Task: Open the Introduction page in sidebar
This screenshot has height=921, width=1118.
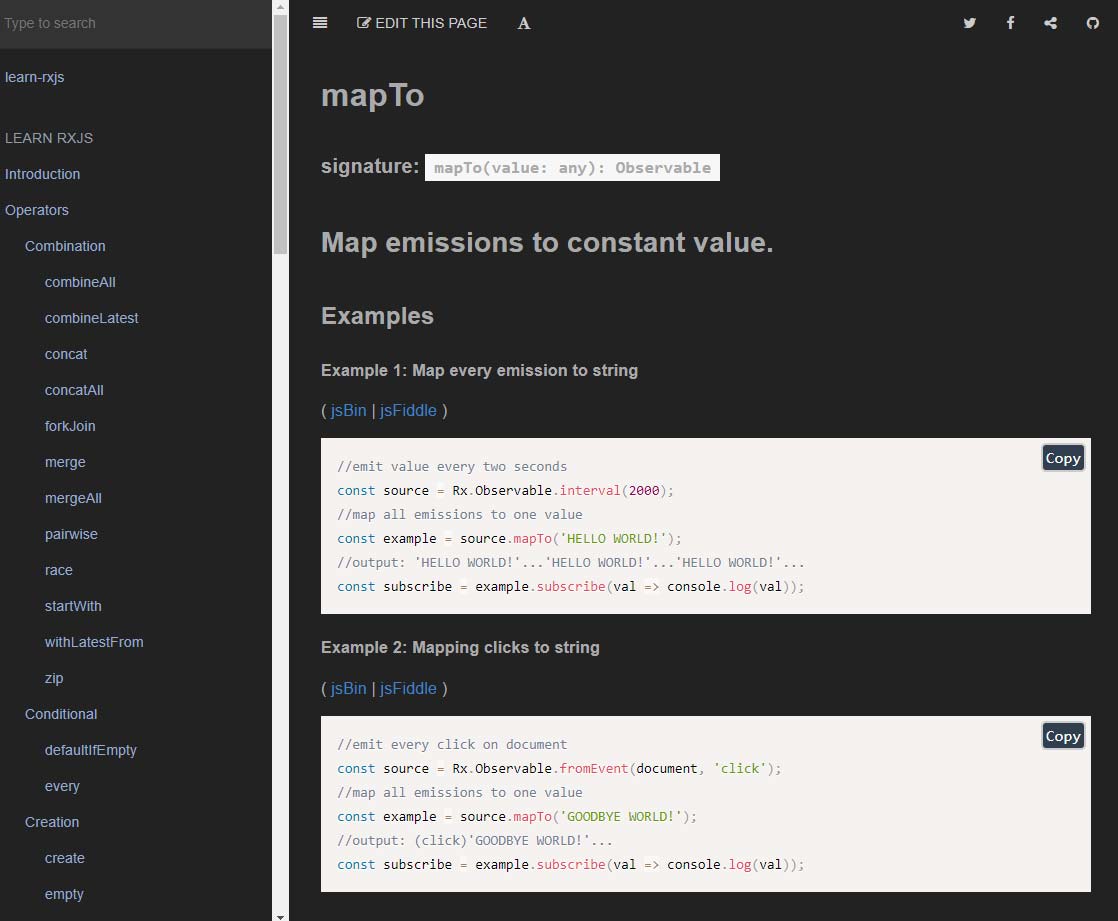Action: coord(42,174)
